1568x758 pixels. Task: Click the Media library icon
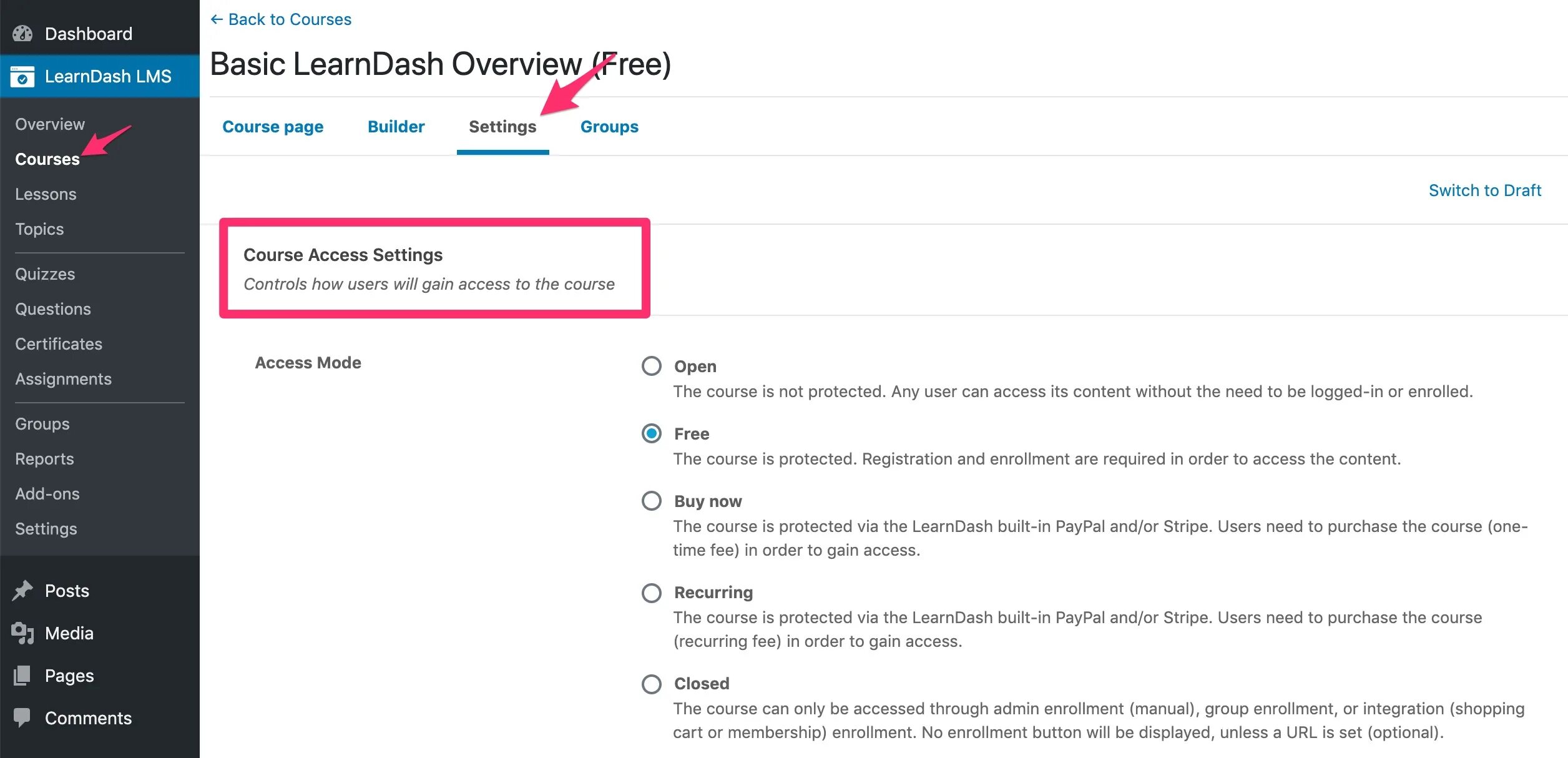[22, 633]
